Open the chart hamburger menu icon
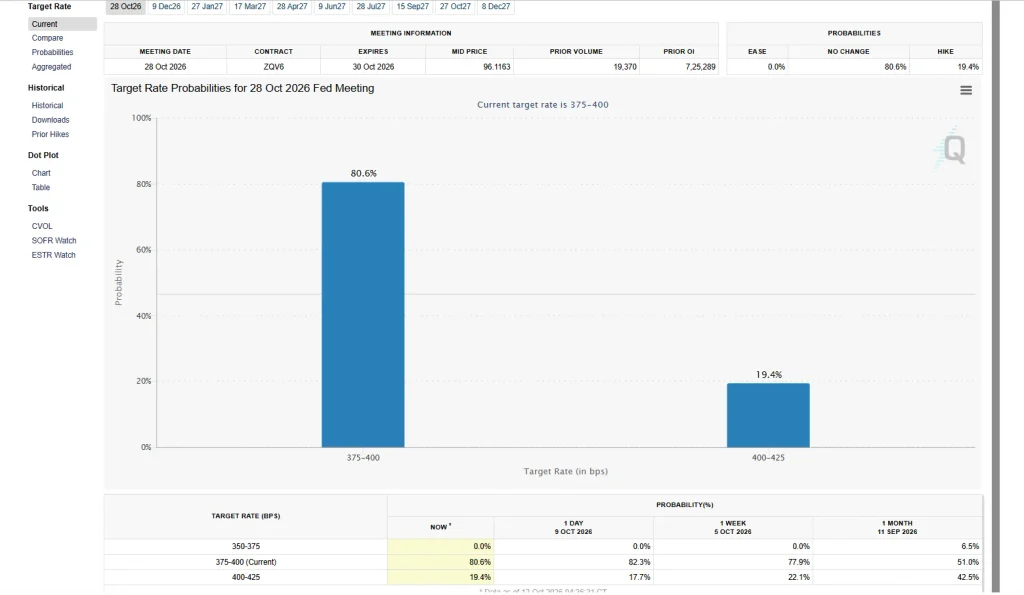The width and height of the screenshot is (1024, 595). tap(966, 91)
